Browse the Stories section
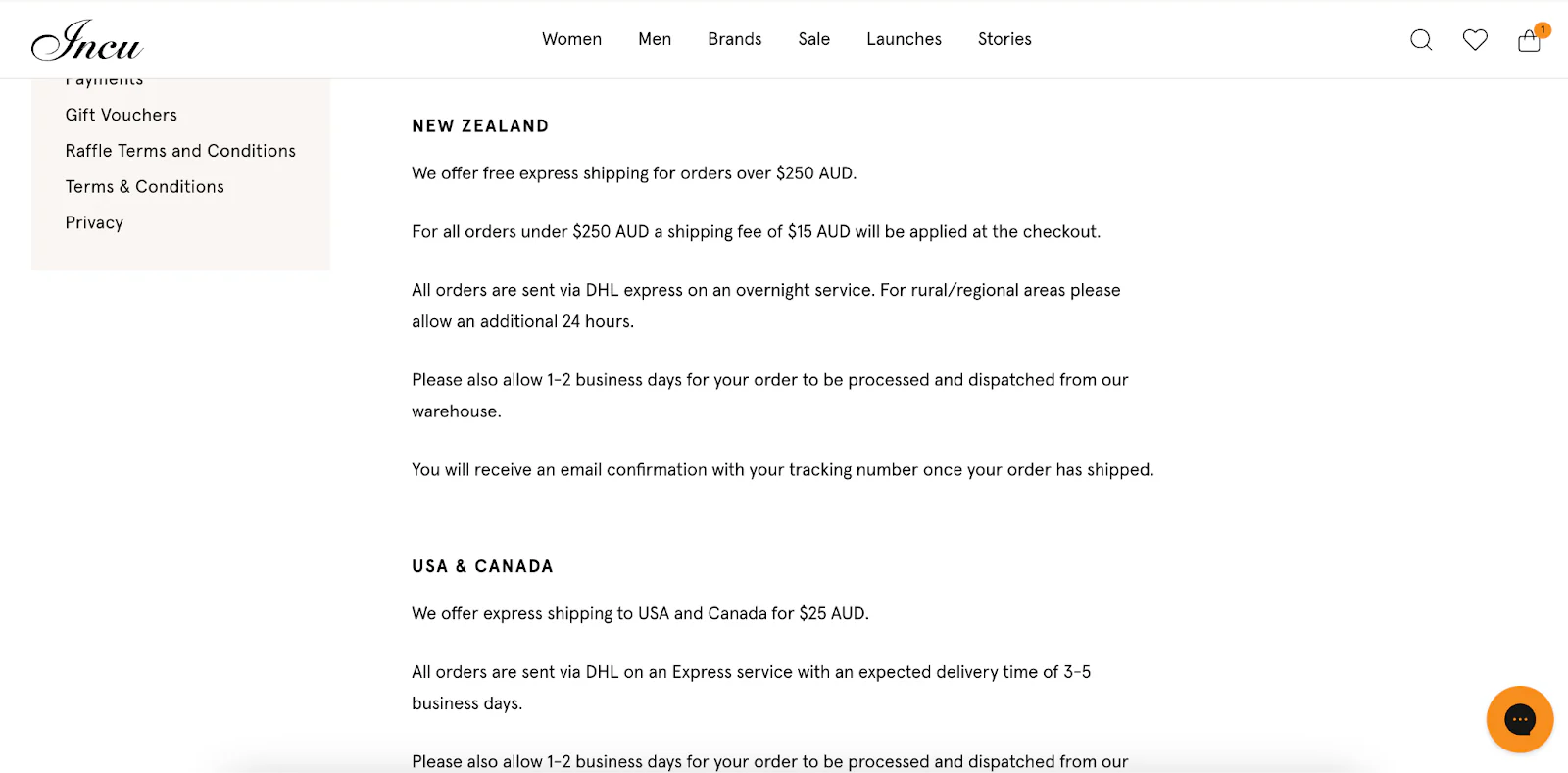1568x773 pixels. point(1004,39)
